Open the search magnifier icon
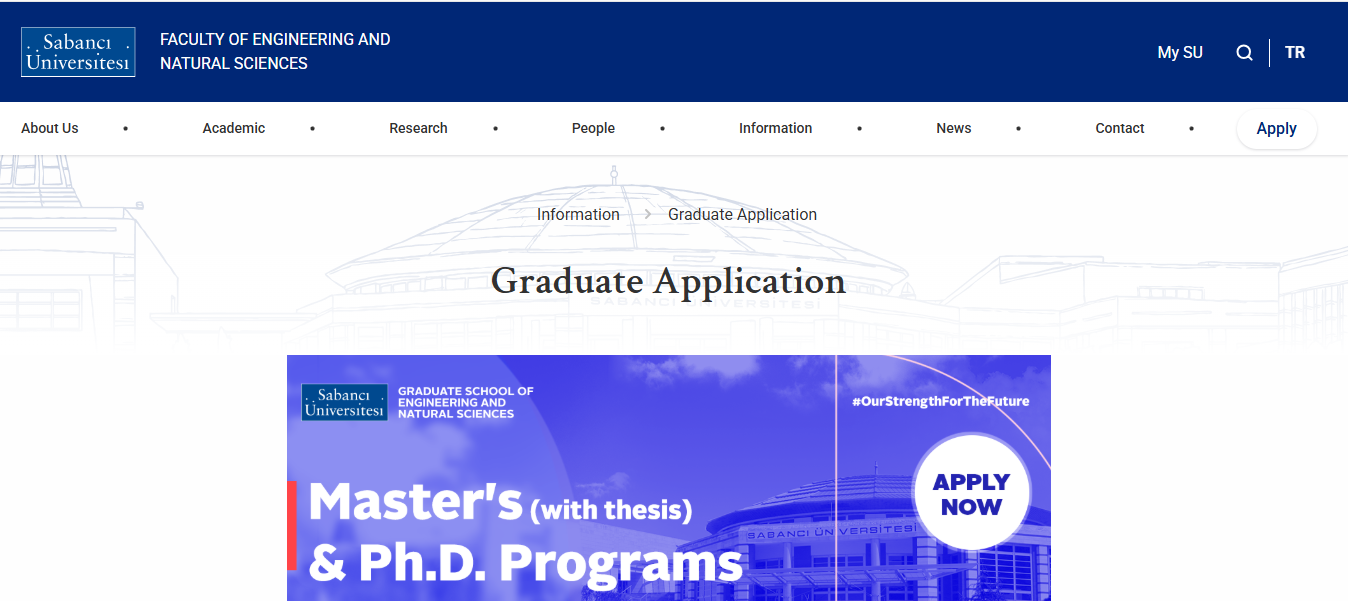Screen dimensions: 1348x601 point(1244,53)
